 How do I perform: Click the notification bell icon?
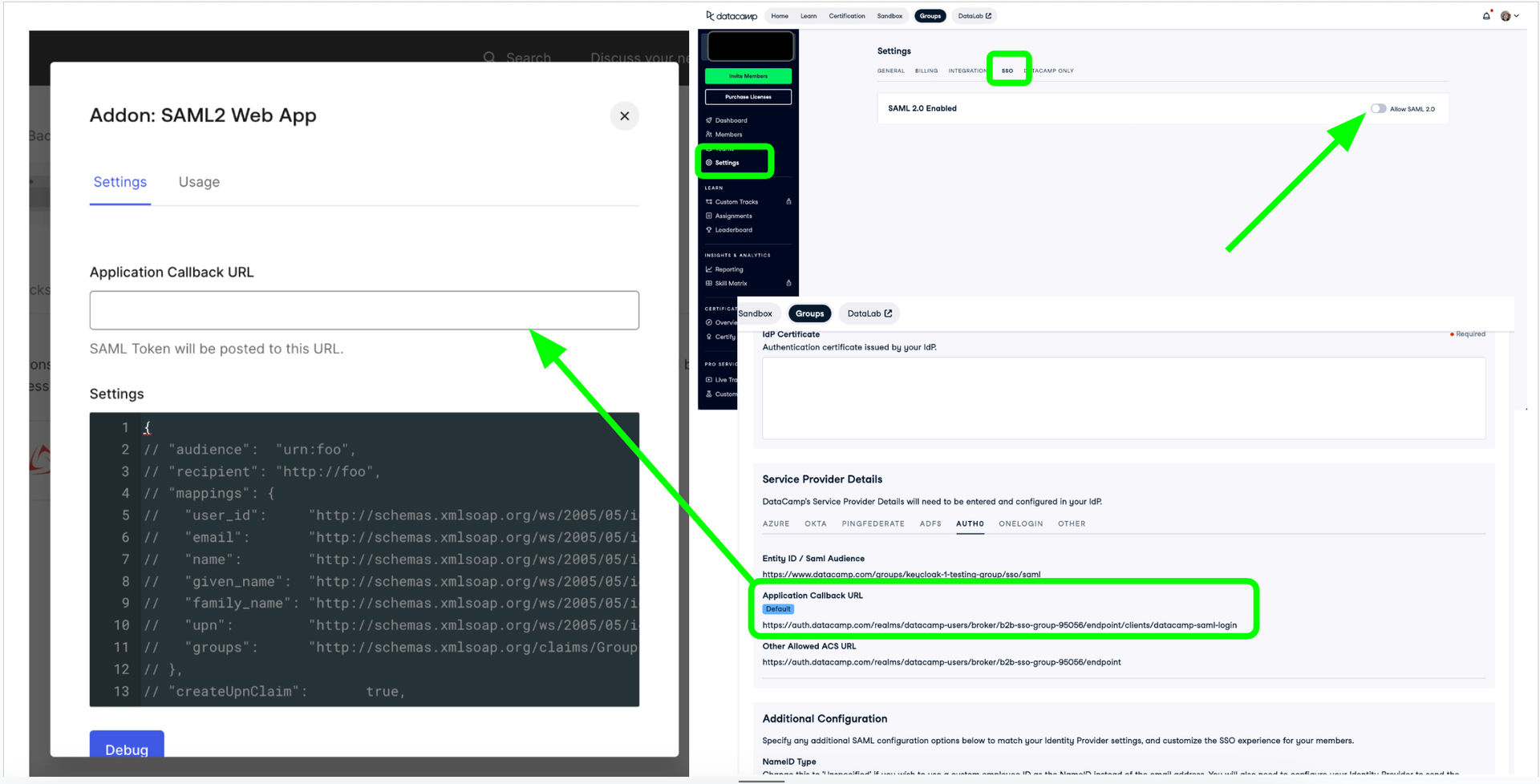point(1486,16)
